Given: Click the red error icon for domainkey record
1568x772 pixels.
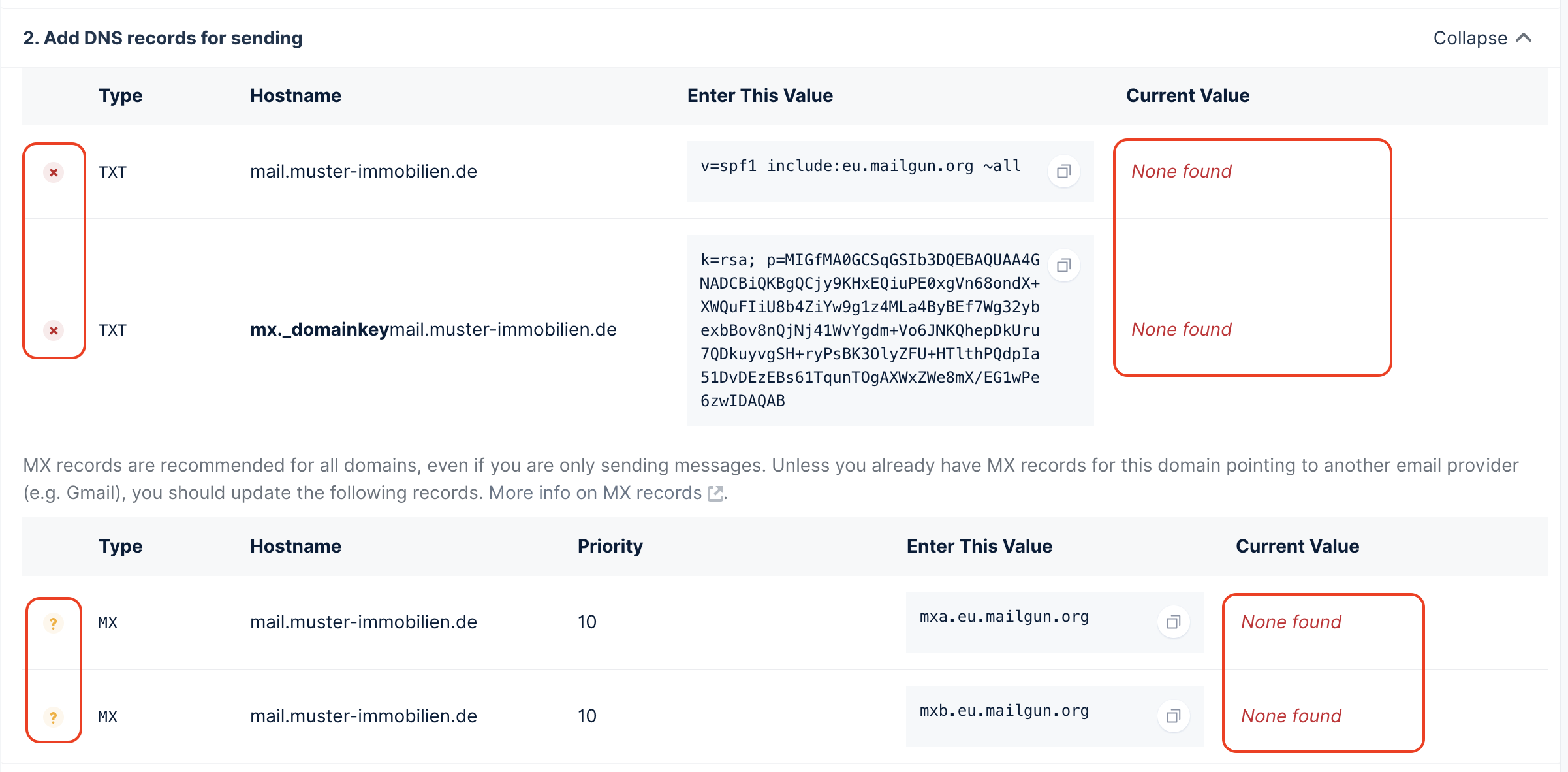Looking at the screenshot, I should [54, 330].
